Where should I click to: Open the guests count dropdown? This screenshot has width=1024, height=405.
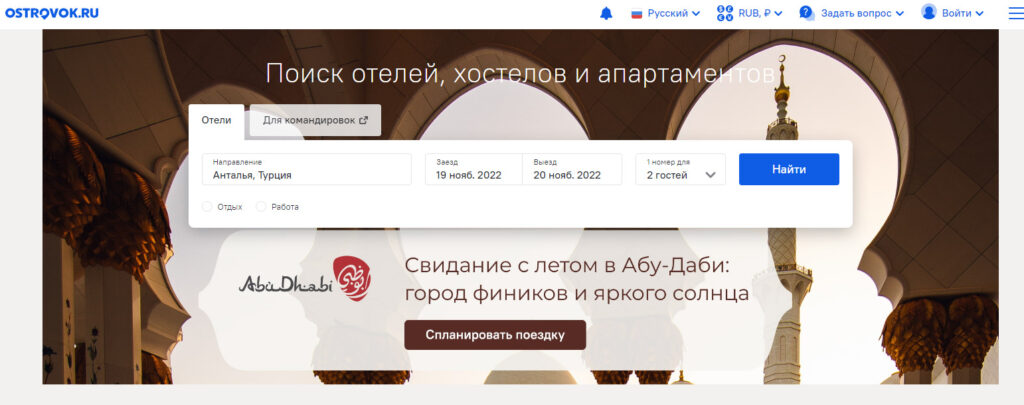coord(680,169)
